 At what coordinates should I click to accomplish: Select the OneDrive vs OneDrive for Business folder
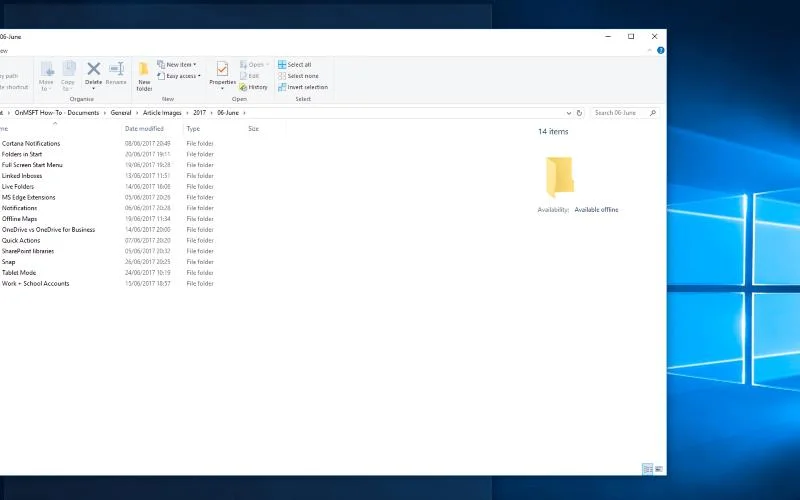[48, 230]
